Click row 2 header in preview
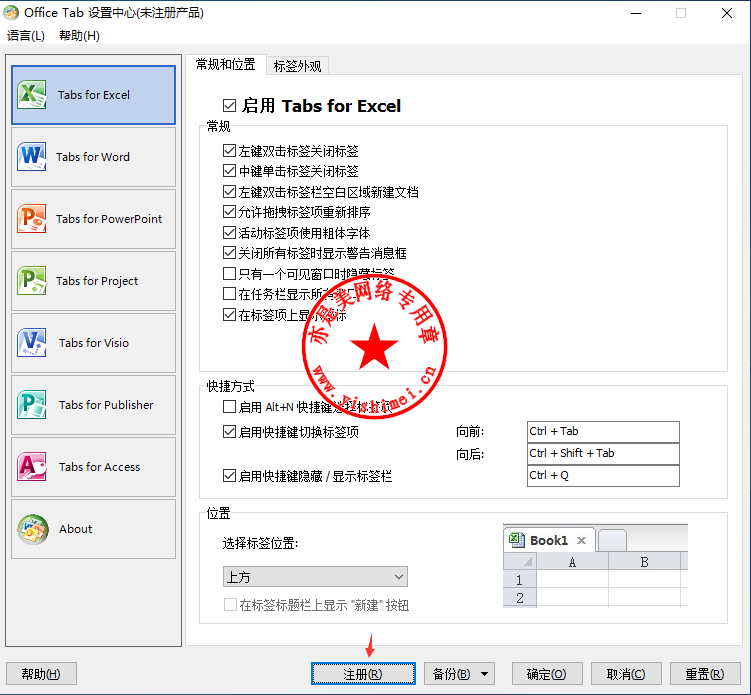This screenshot has height=695, width=751. [520, 598]
